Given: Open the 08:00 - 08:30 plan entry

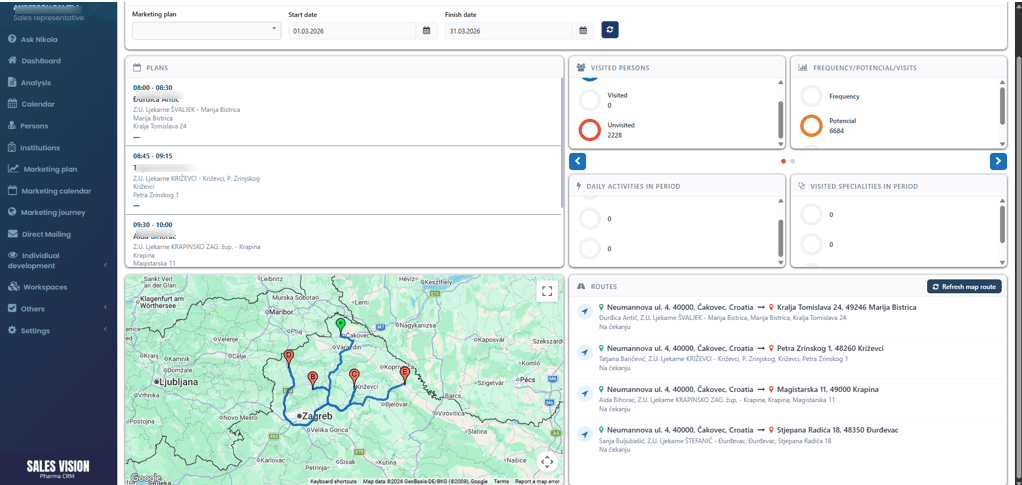Looking at the screenshot, I should click(x=343, y=111).
